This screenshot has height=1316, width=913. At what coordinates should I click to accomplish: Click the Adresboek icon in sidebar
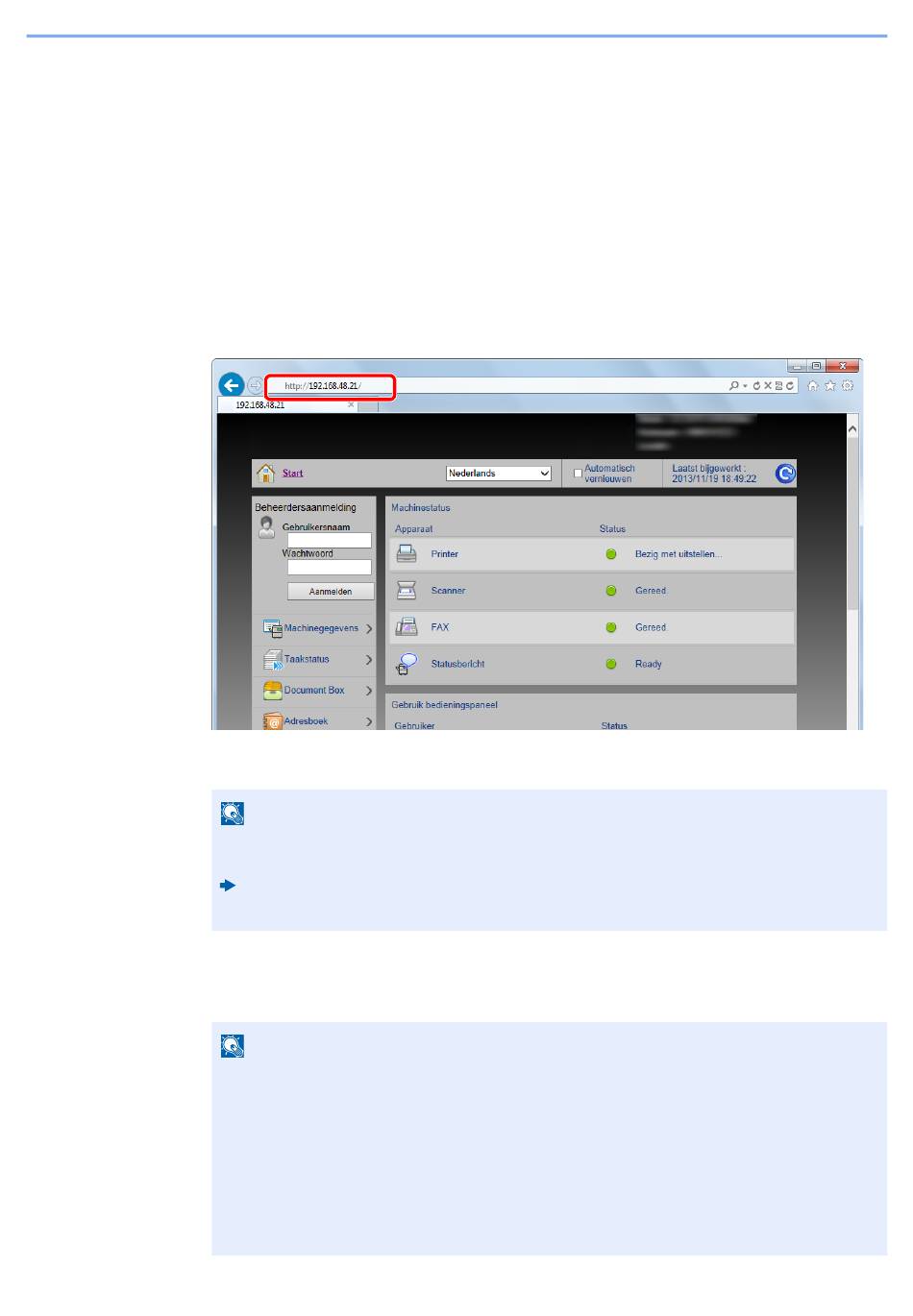coord(273,721)
